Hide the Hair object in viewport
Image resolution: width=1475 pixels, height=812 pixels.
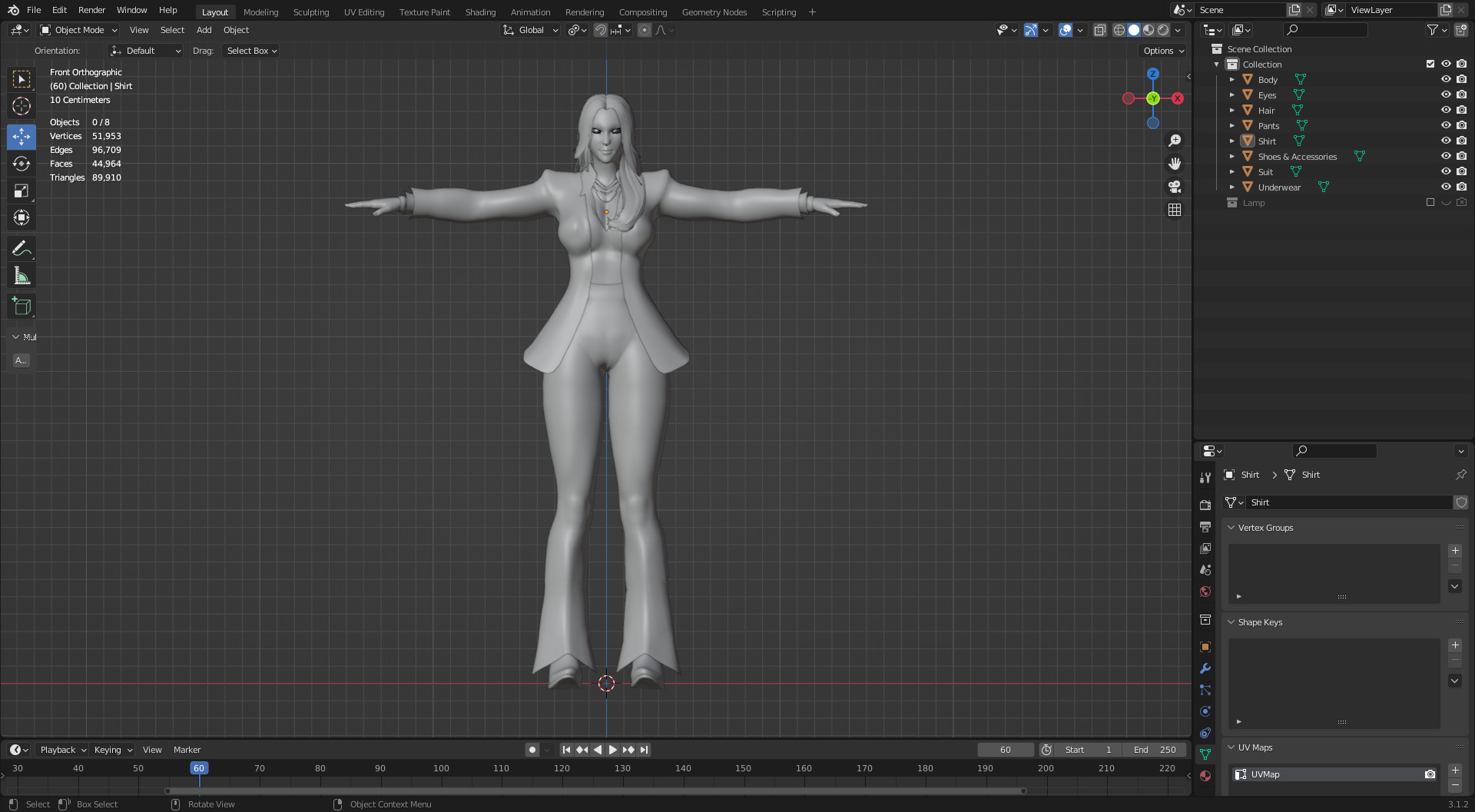pos(1446,110)
